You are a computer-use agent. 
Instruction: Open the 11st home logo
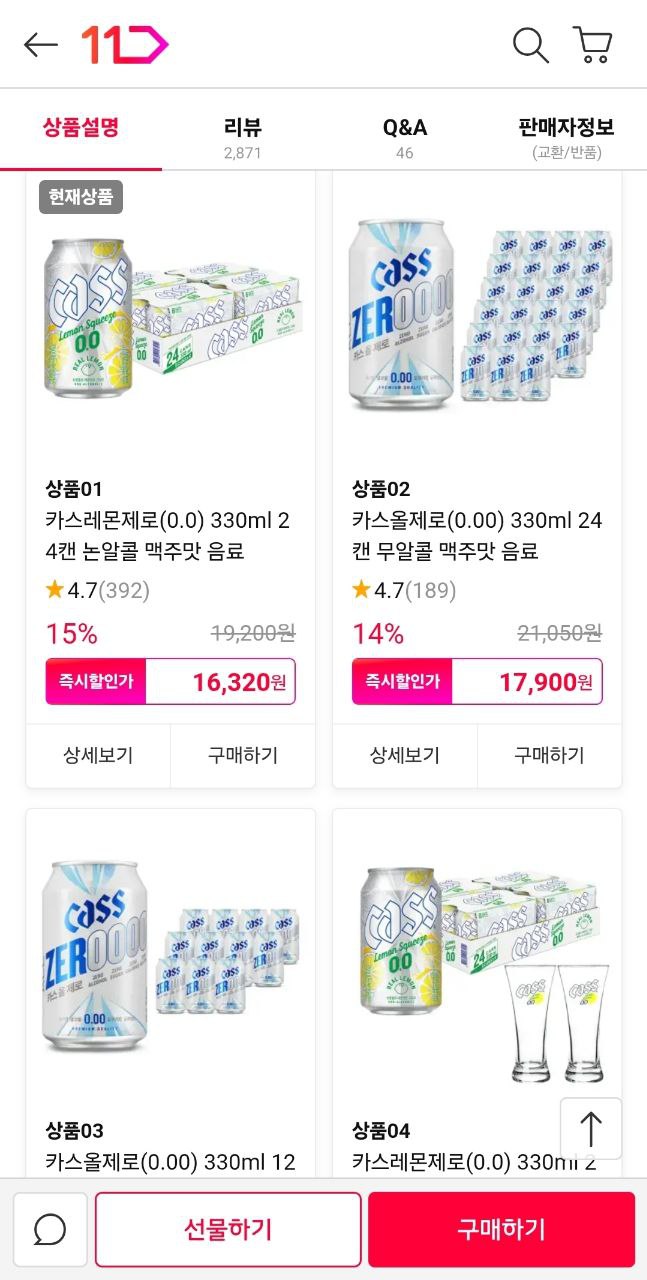(125, 45)
